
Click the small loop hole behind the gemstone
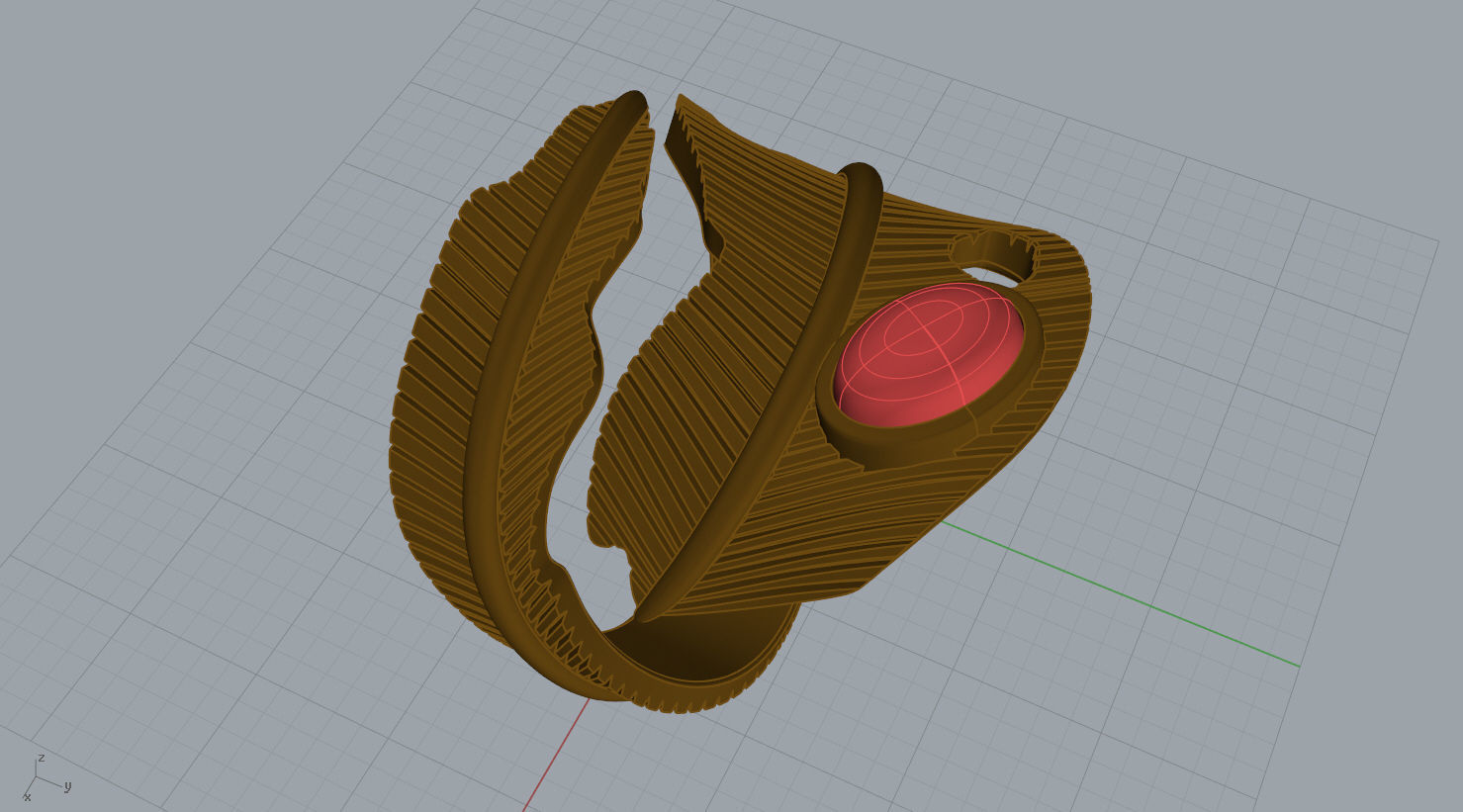point(995,257)
